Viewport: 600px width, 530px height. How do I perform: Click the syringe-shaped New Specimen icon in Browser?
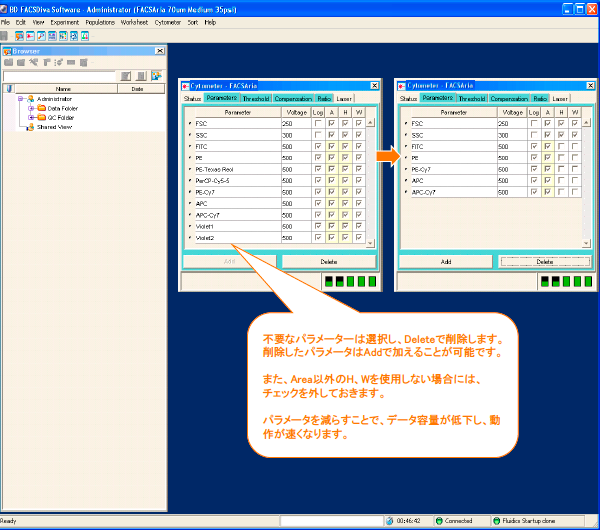point(34,62)
